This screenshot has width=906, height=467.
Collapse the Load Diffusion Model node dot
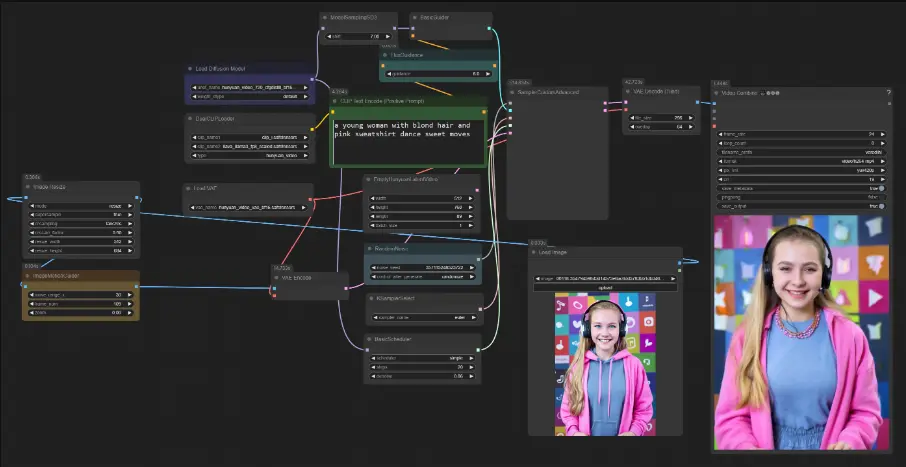[190, 69]
